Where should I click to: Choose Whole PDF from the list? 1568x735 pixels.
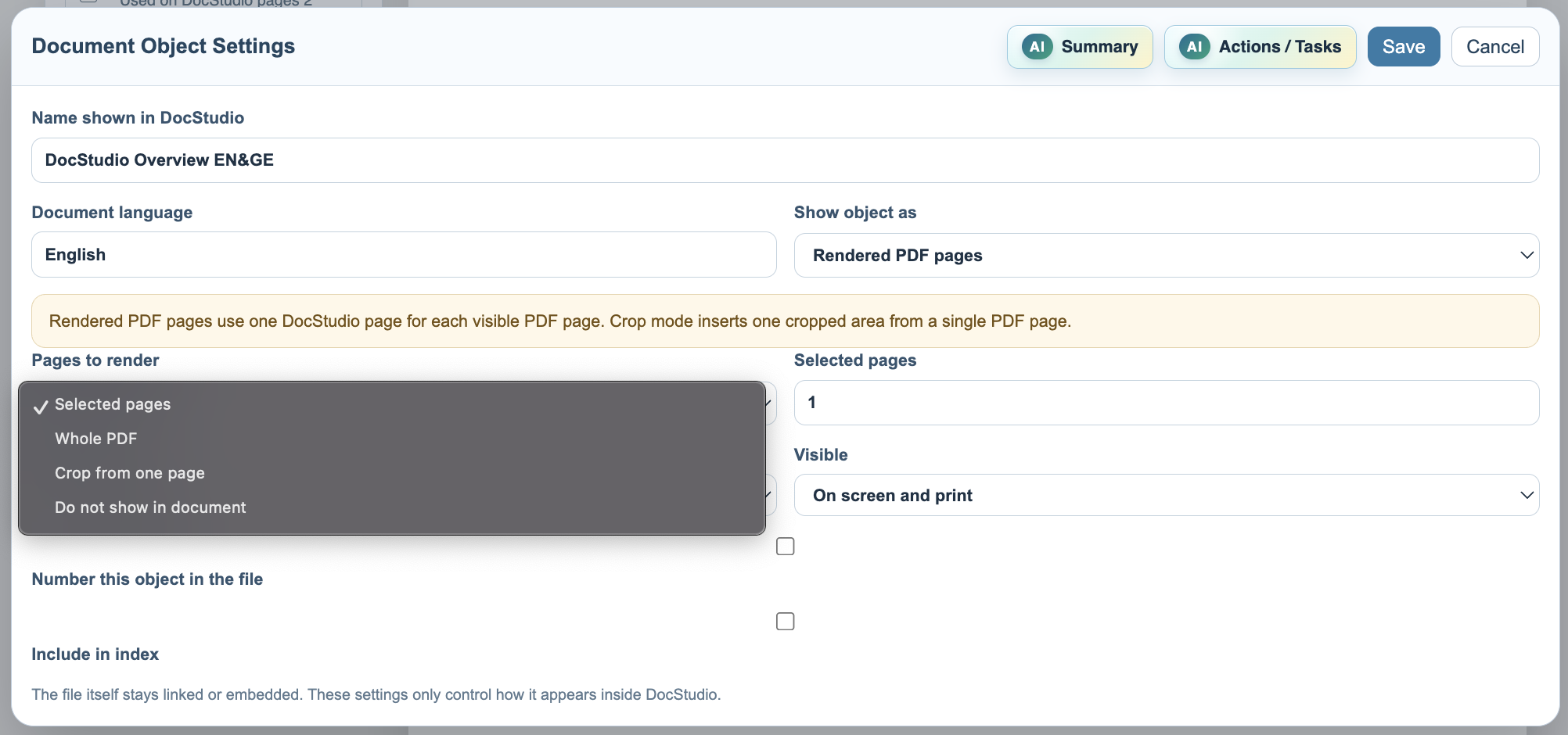pyautogui.click(x=391, y=439)
